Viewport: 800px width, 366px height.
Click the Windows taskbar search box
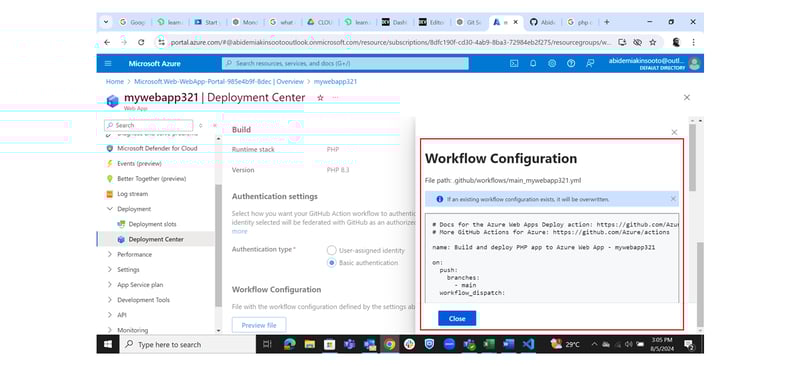(188, 345)
